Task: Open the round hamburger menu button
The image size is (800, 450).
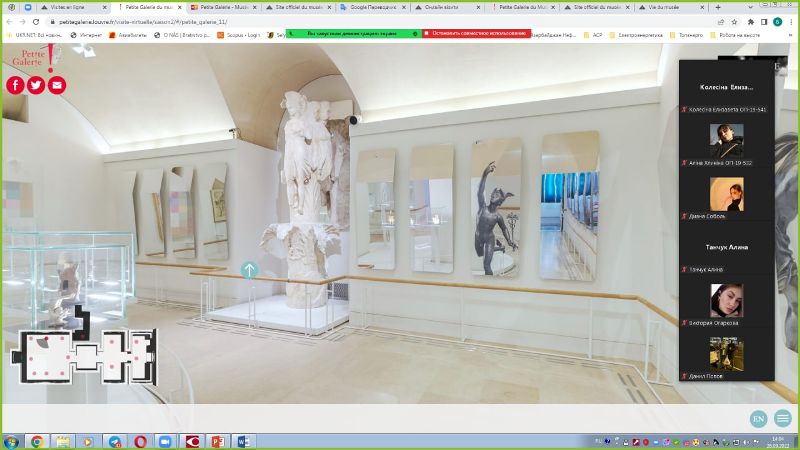Action: point(782,418)
